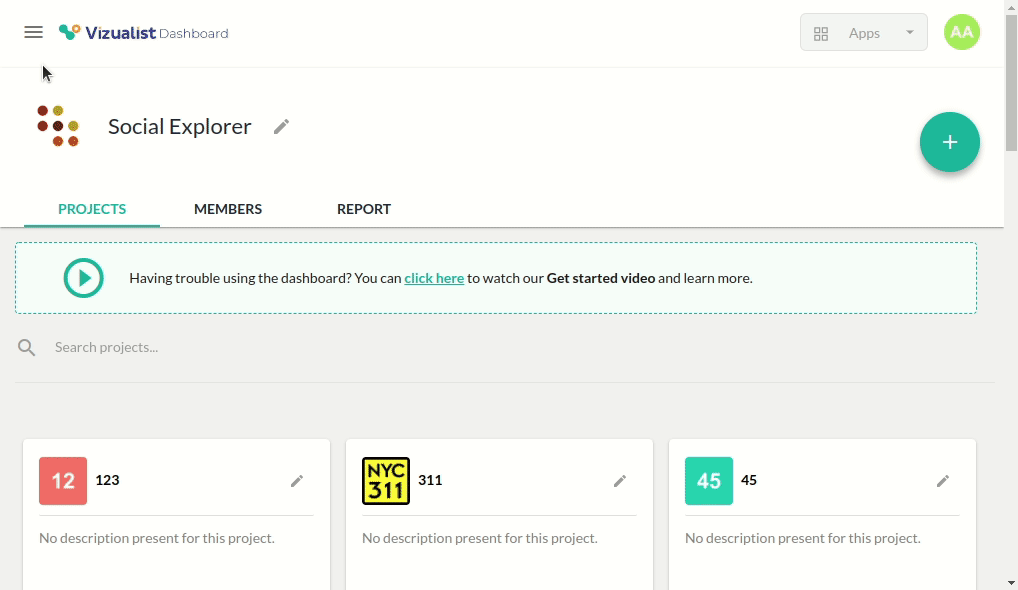Edit project 45 with pencil icon
1018x590 pixels.
click(943, 481)
